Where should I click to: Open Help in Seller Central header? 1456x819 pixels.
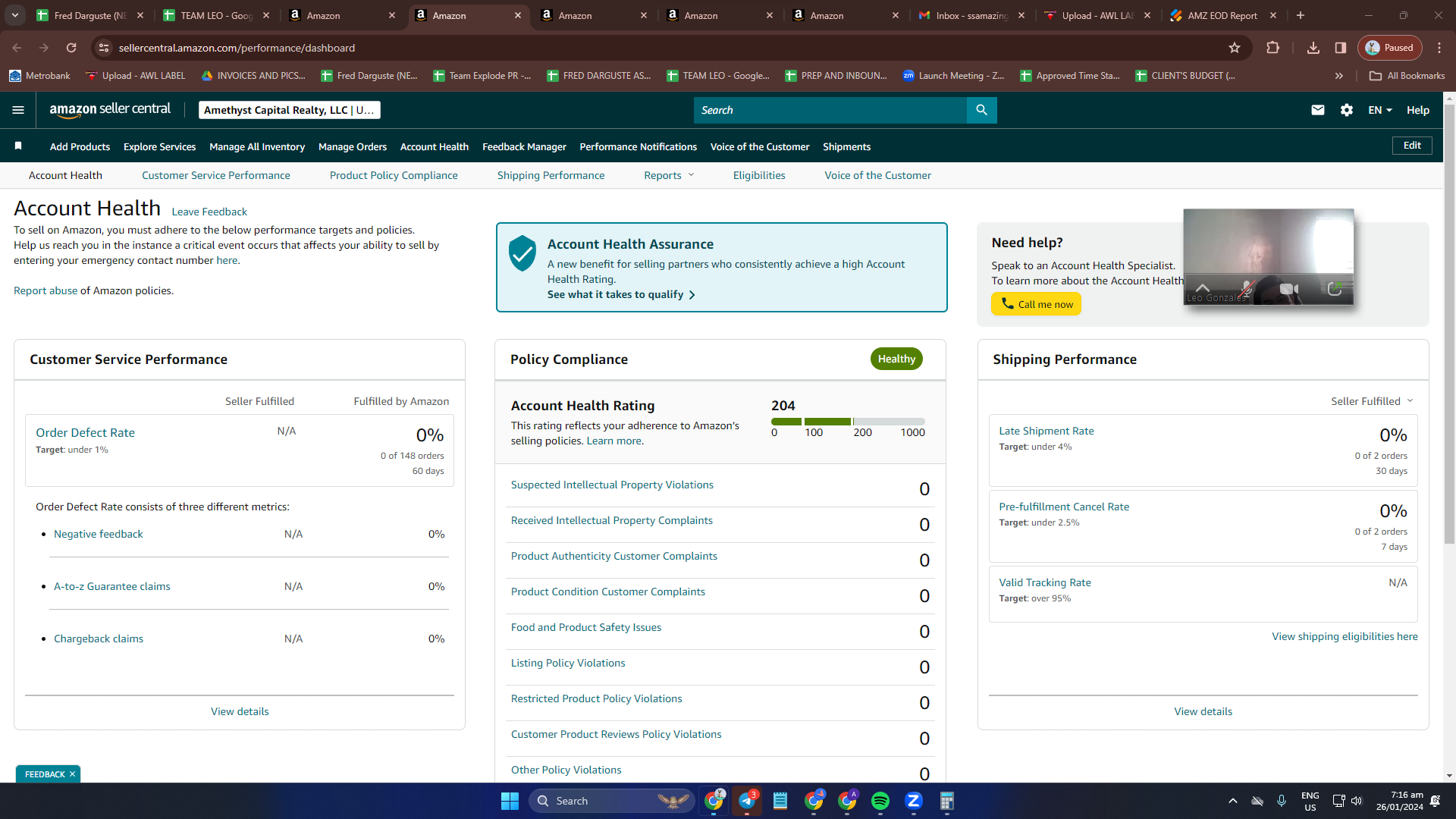[x=1418, y=110]
